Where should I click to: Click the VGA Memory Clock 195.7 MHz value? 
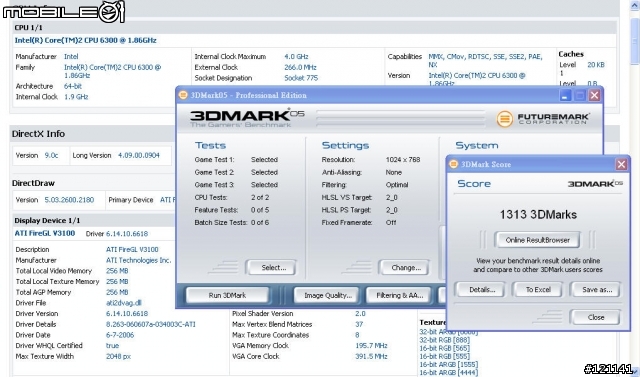pyautogui.click(x=371, y=346)
